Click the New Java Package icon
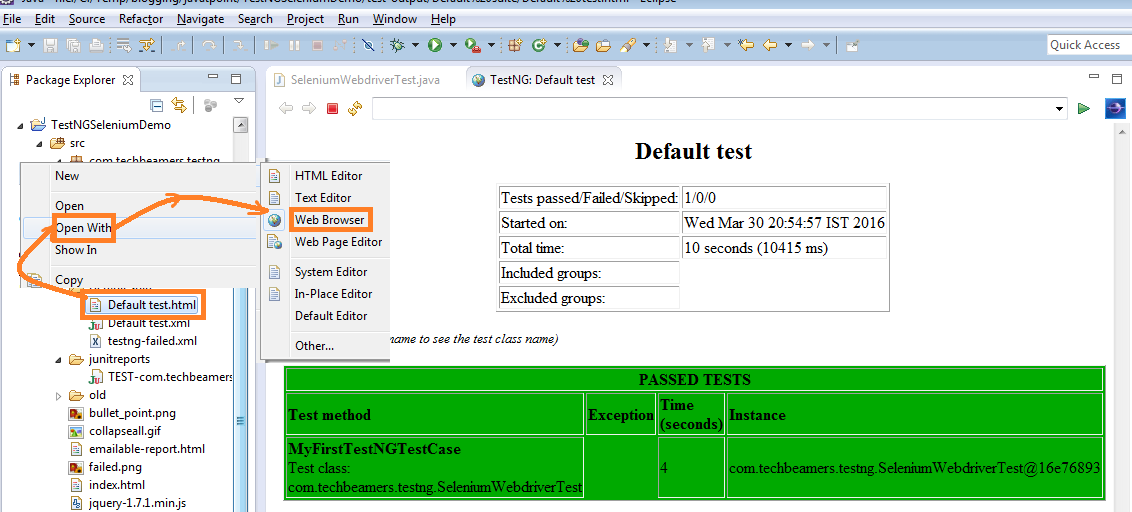 [x=515, y=45]
